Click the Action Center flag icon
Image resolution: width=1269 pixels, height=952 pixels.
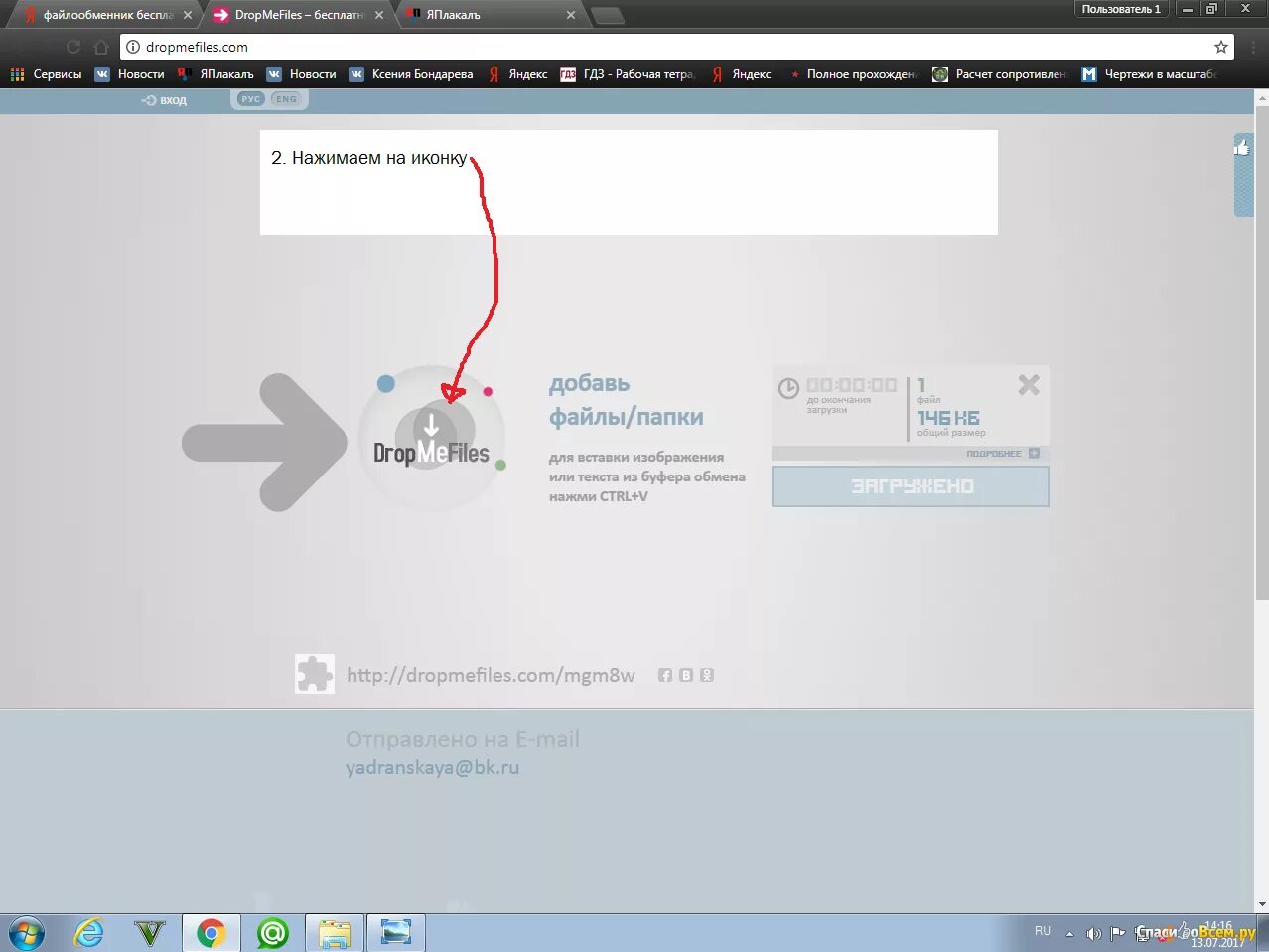tap(1118, 934)
